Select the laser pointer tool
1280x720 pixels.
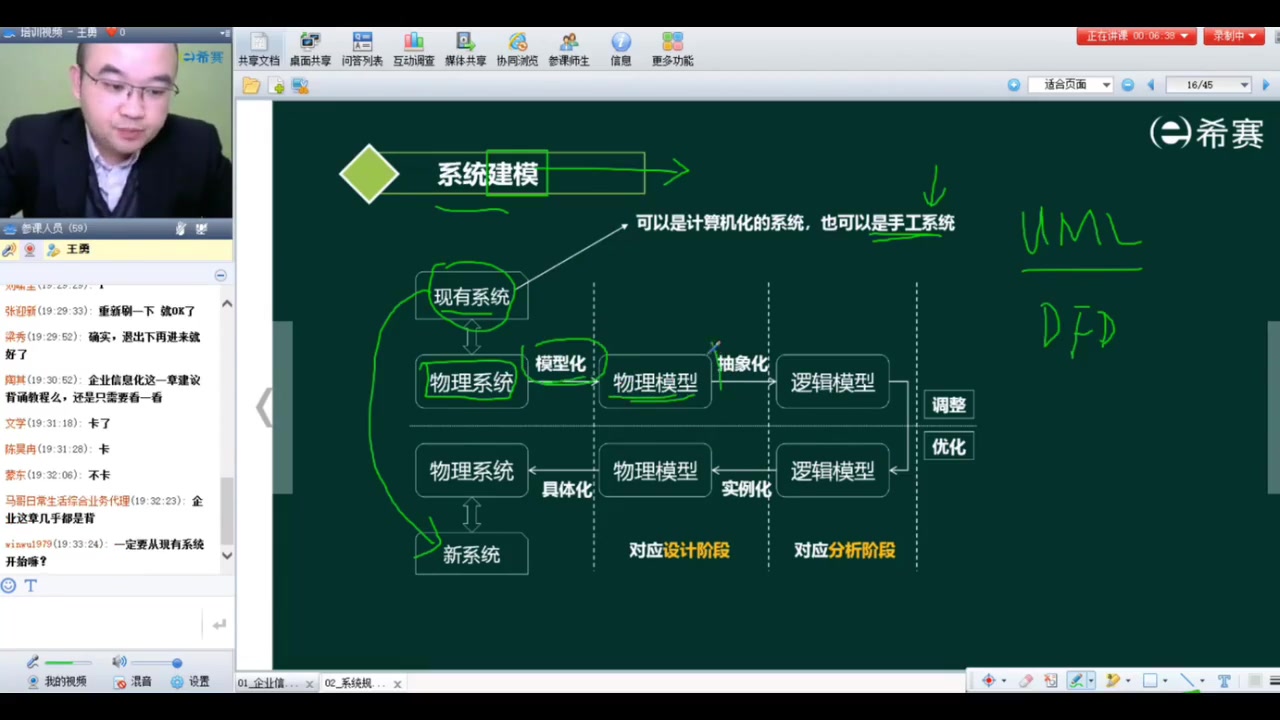point(989,681)
